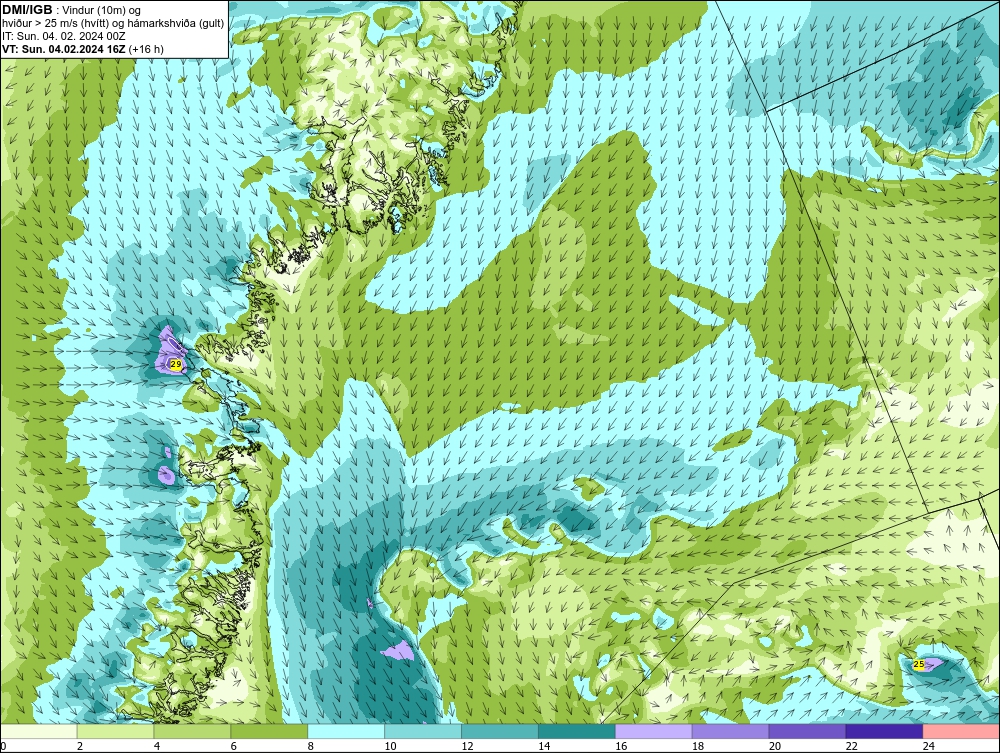Viewport: 1000px width, 753px height.
Task: Select the 4–6 m/s green legend swatch
Action: [192, 731]
